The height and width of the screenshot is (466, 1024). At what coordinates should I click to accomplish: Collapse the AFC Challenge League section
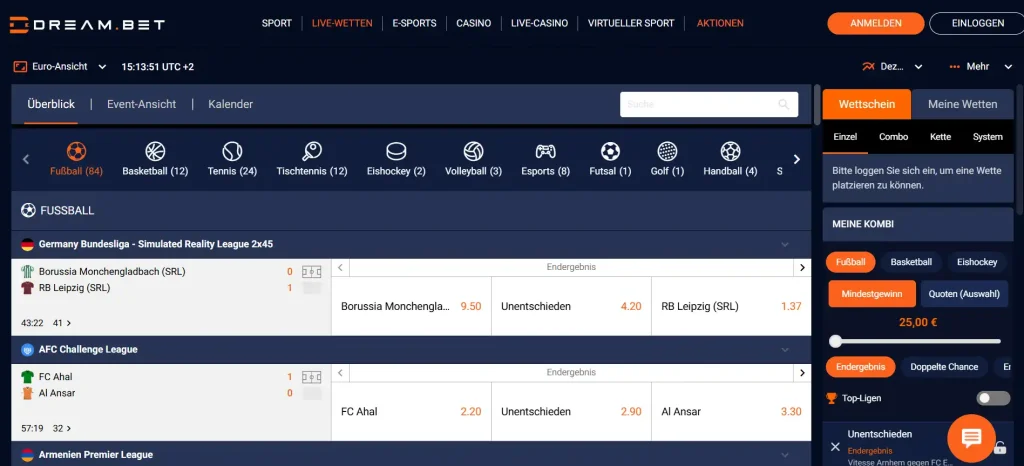tap(785, 350)
